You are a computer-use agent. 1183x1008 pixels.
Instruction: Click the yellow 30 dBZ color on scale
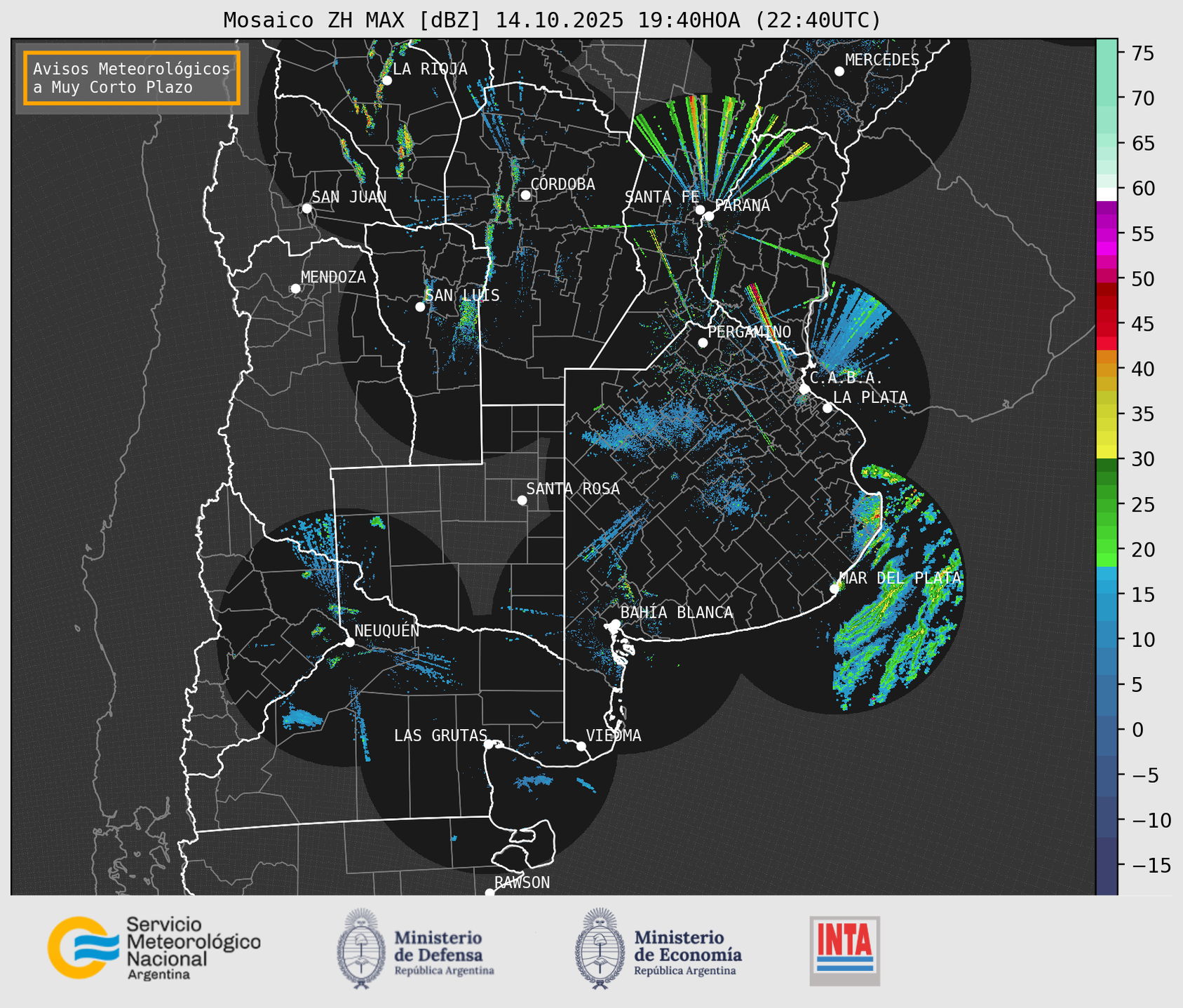click(1106, 453)
